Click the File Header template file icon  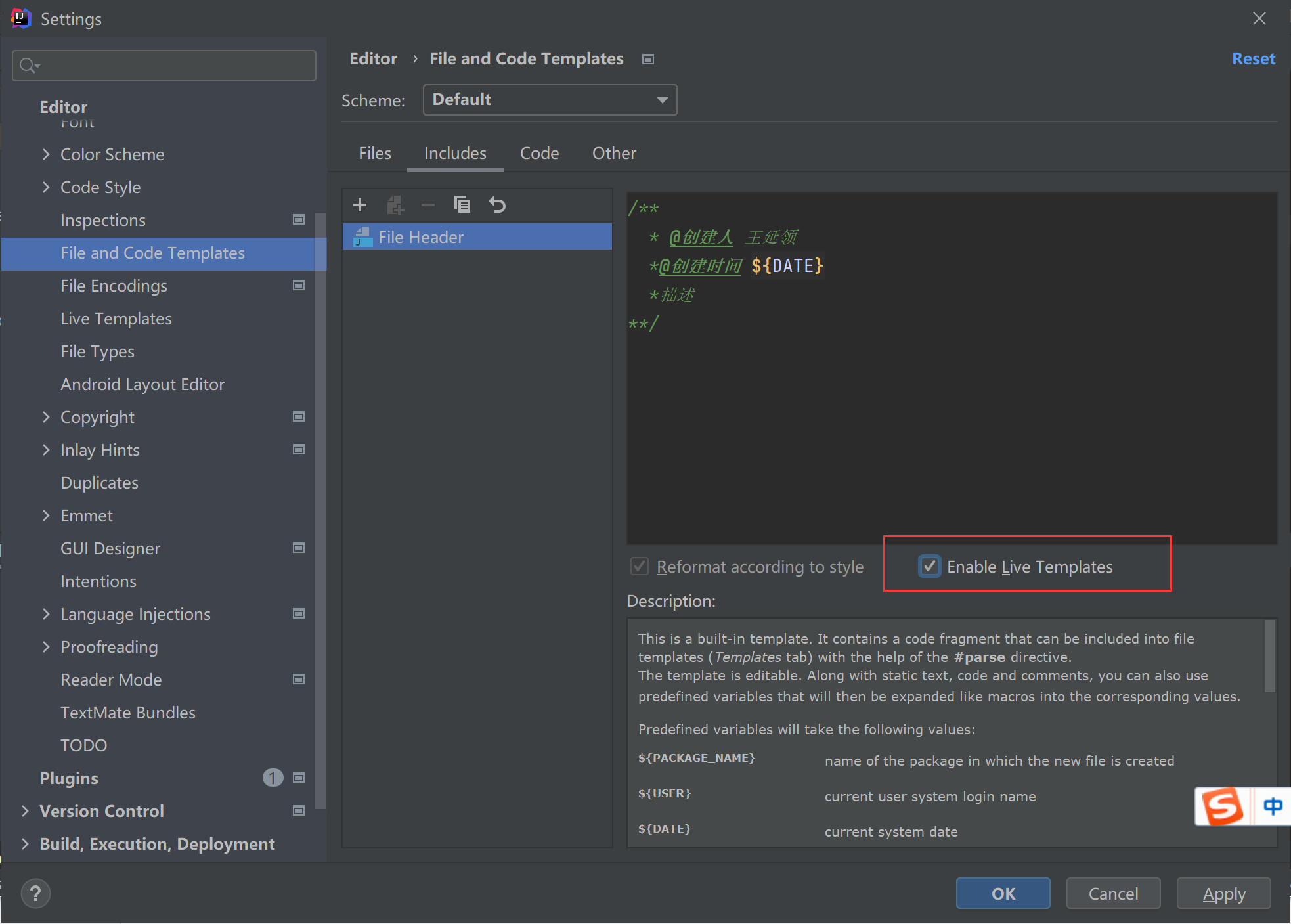362,237
